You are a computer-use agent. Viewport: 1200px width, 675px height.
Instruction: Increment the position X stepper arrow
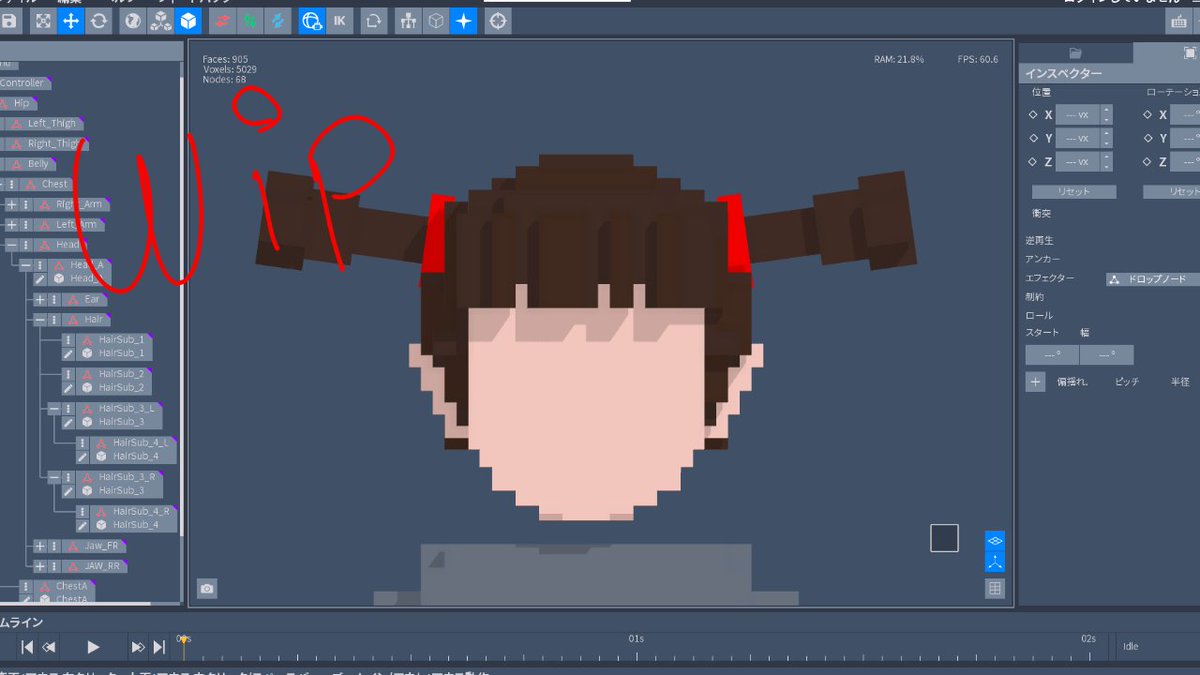pyautogui.click(x=1106, y=110)
